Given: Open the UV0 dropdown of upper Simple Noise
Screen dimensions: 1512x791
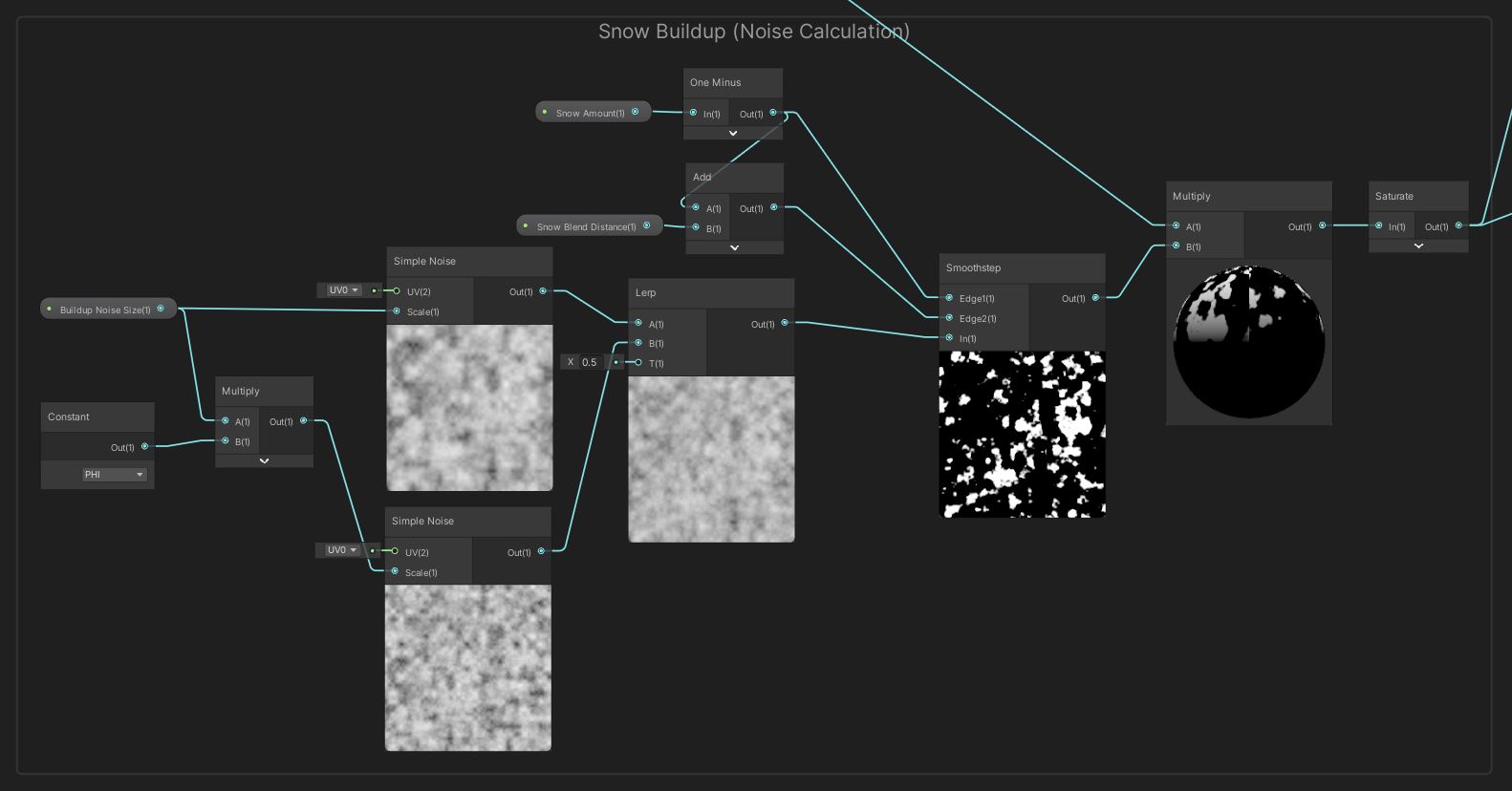Looking at the screenshot, I should [x=342, y=290].
